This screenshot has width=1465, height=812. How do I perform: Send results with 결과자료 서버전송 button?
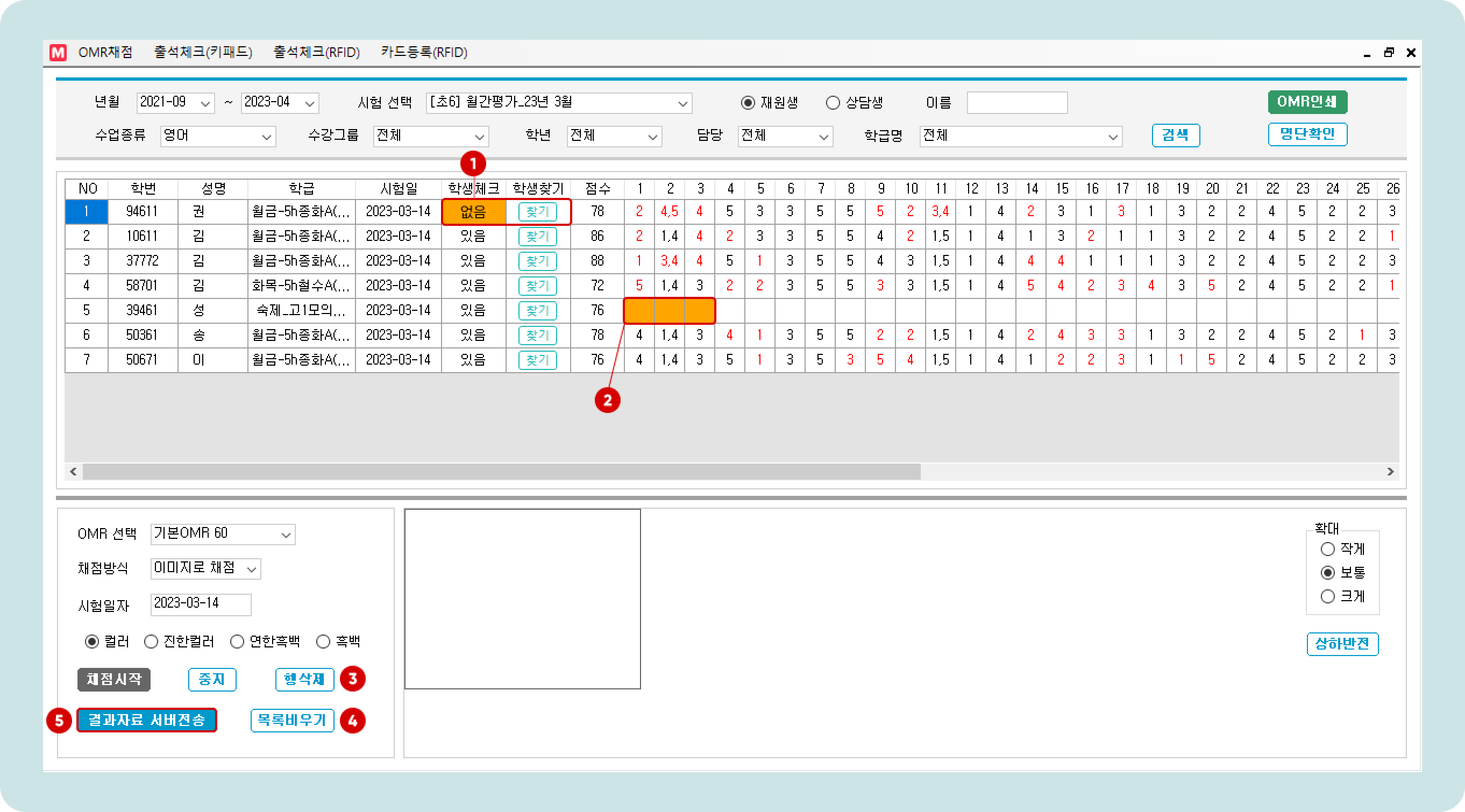(x=147, y=720)
